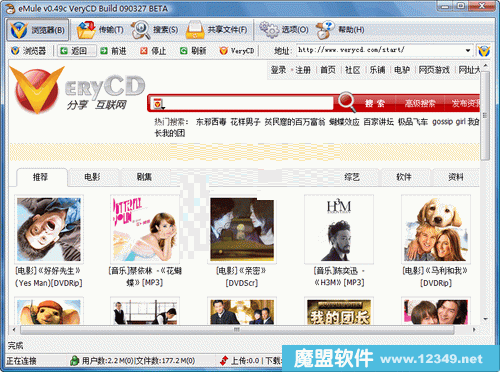Open the 陈奕迅 H3M album thumbnail

pos(339,229)
